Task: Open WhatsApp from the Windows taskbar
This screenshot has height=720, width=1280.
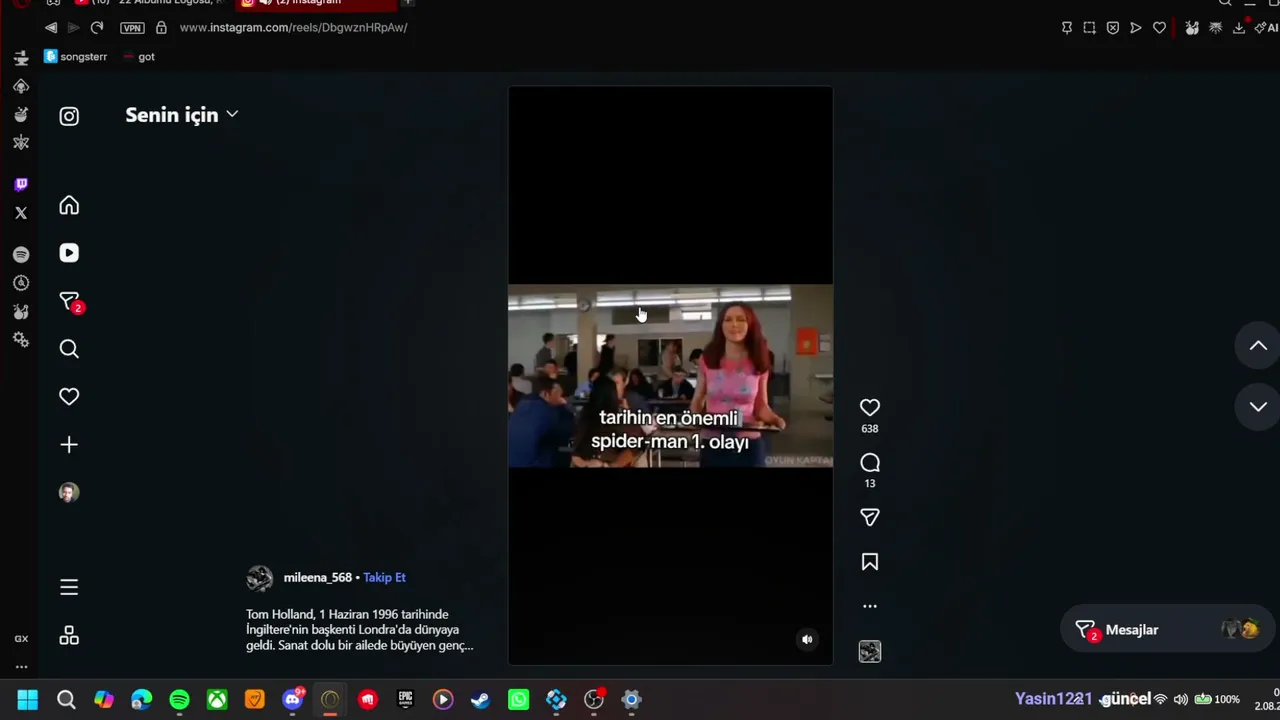Action: 518,700
